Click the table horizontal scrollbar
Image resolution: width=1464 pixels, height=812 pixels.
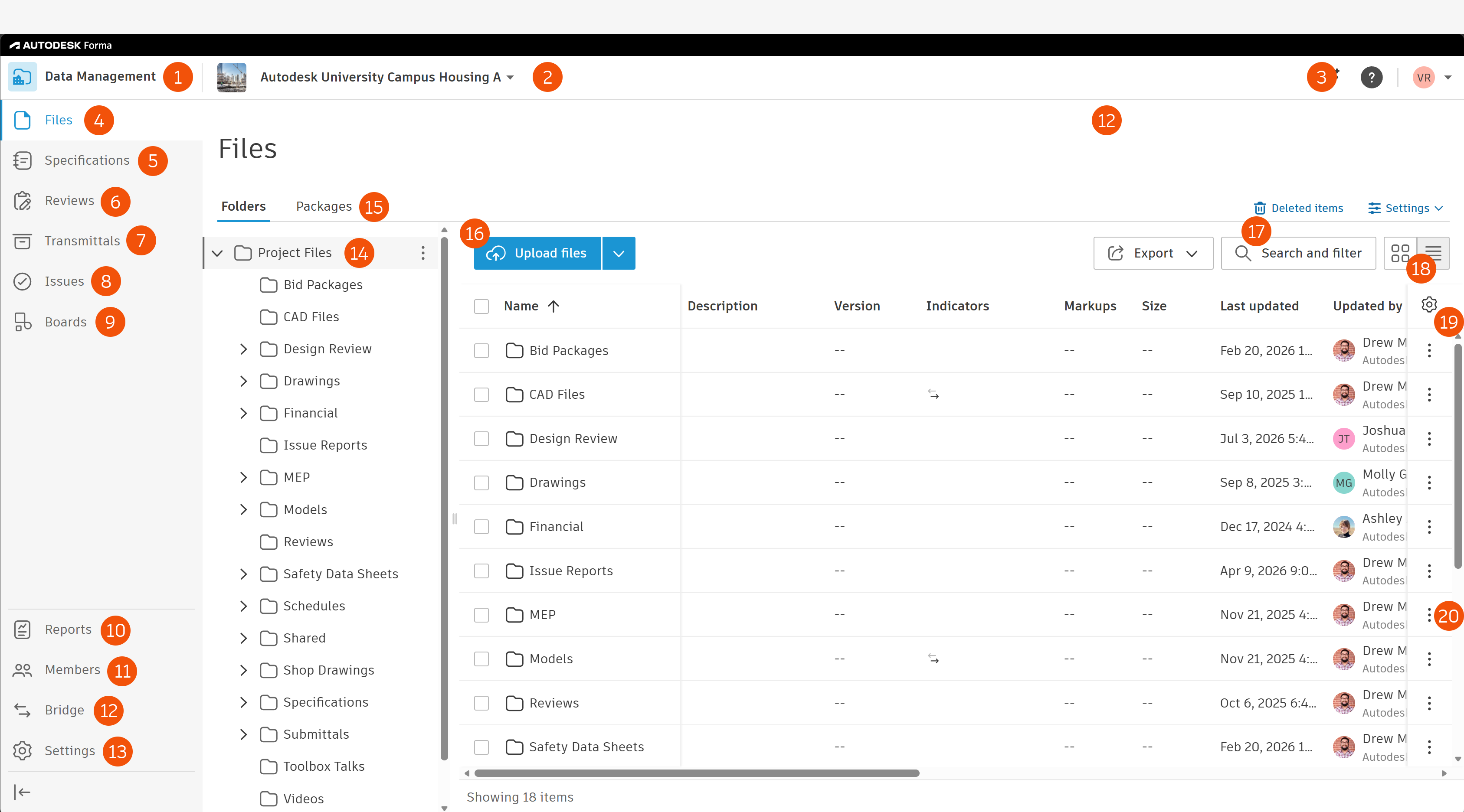click(696, 773)
